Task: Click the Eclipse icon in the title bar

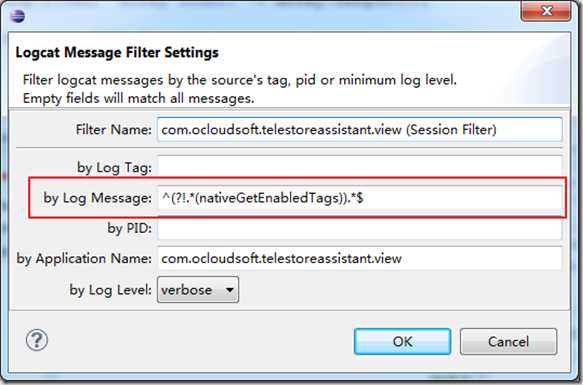Action: click(x=17, y=16)
